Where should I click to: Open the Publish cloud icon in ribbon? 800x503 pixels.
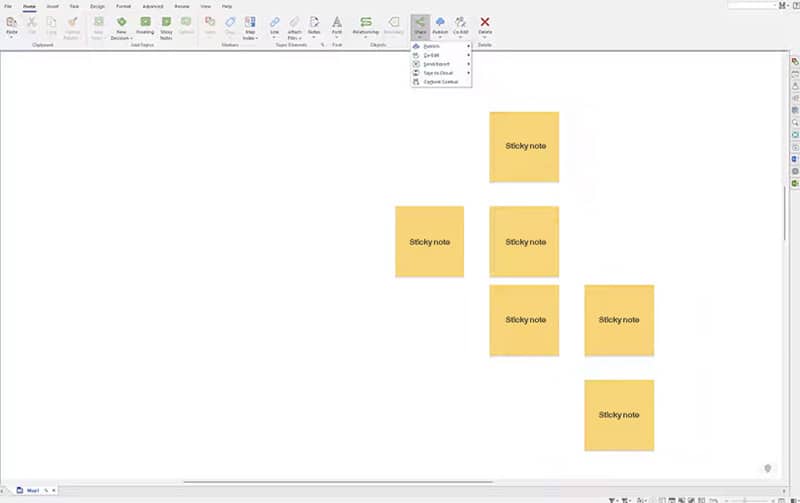click(x=440, y=21)
